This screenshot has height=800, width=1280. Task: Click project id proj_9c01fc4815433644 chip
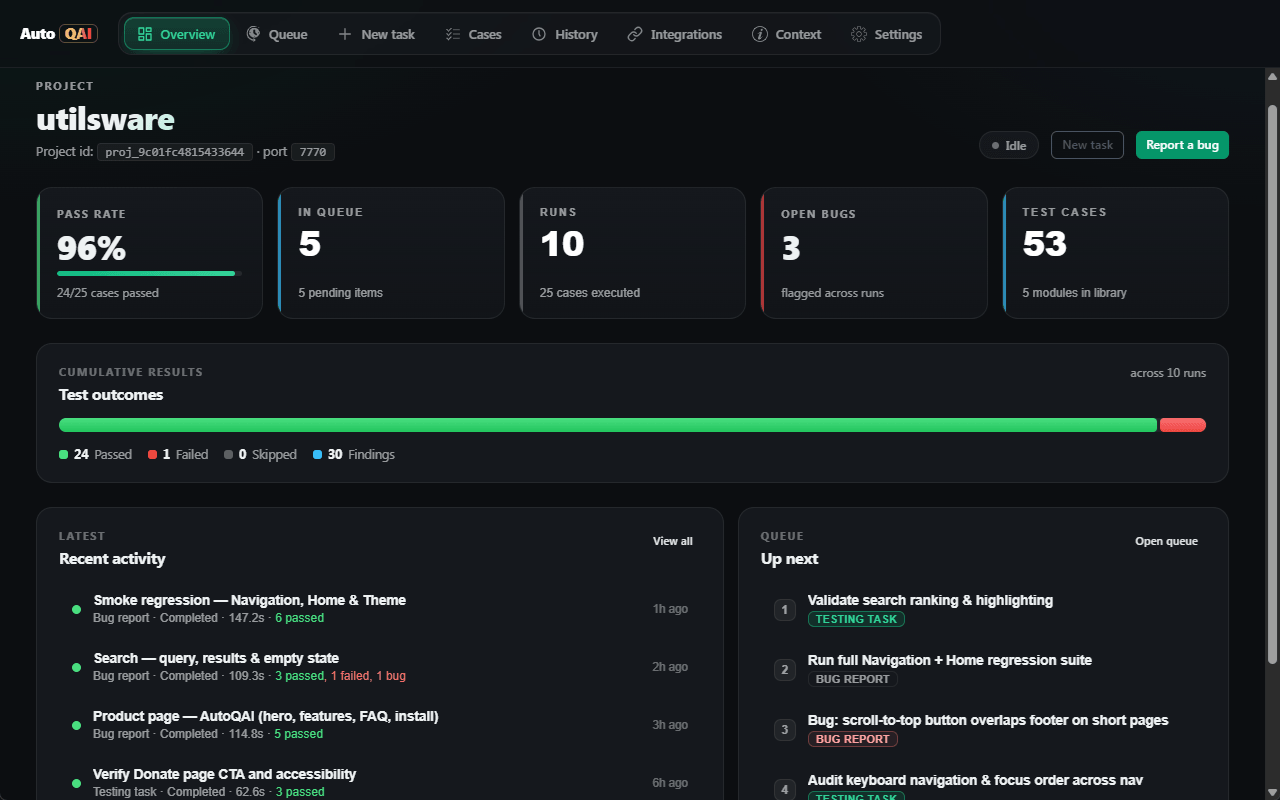[175, 152]
